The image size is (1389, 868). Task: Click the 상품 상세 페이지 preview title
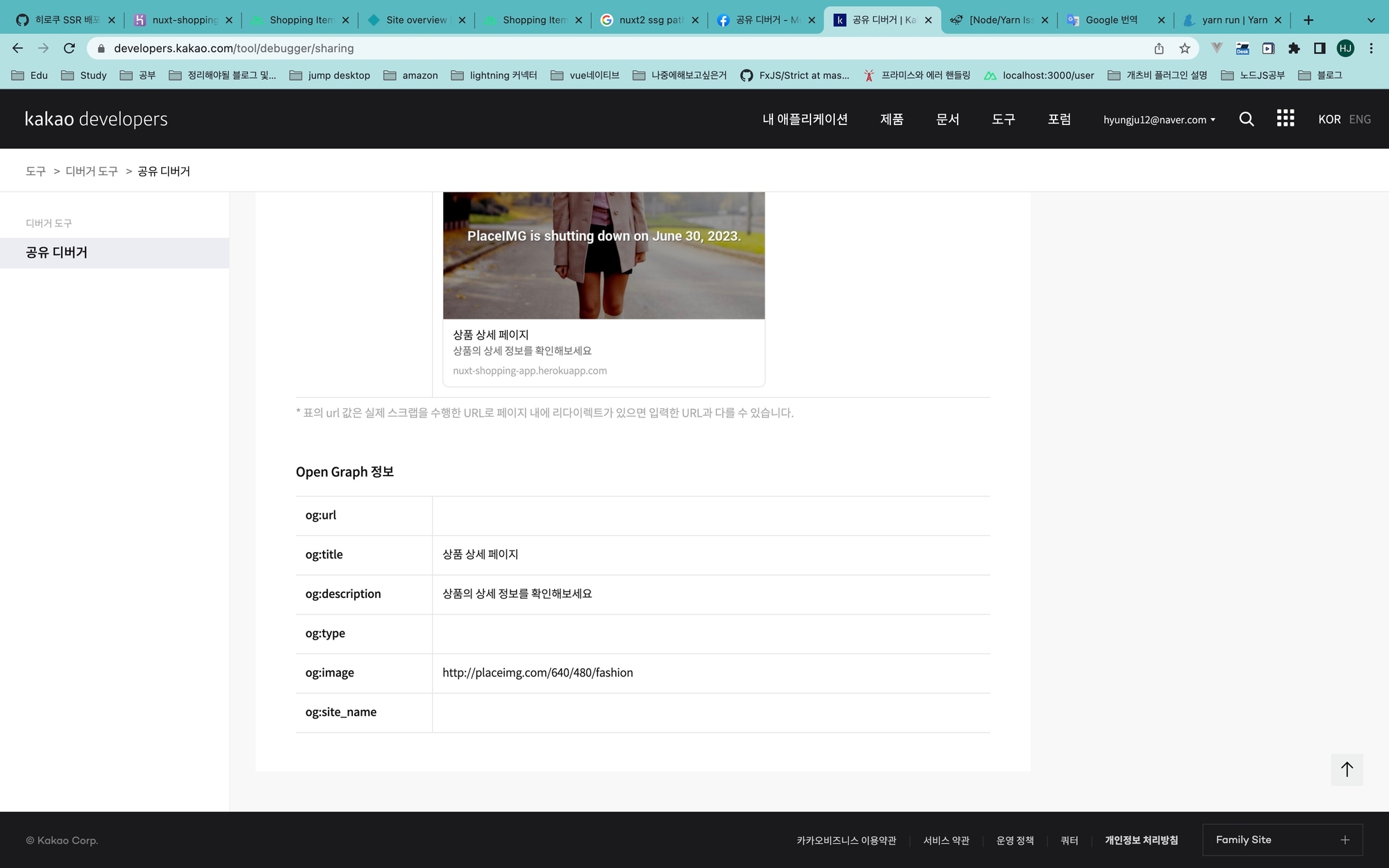(491, 335)
